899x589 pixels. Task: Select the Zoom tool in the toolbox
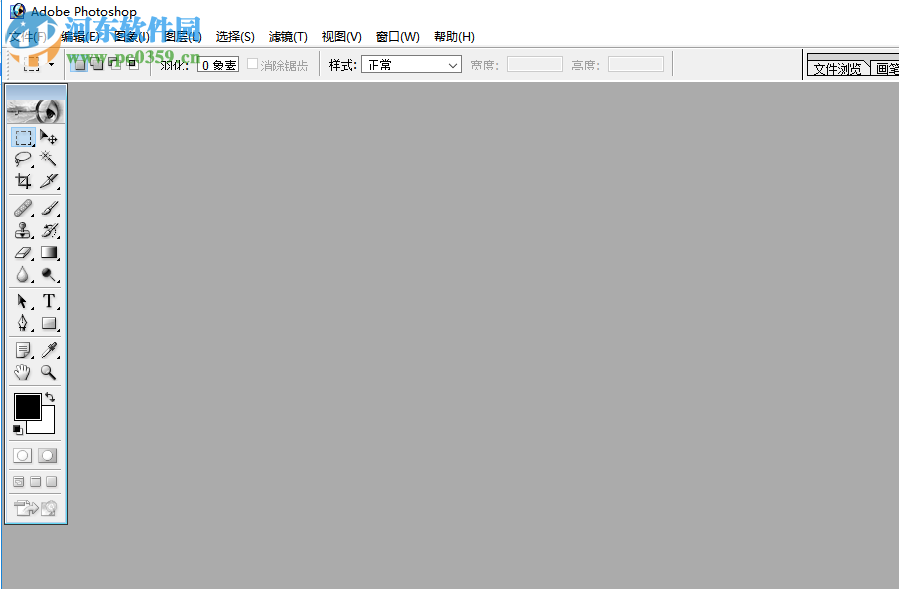(49, 373)
